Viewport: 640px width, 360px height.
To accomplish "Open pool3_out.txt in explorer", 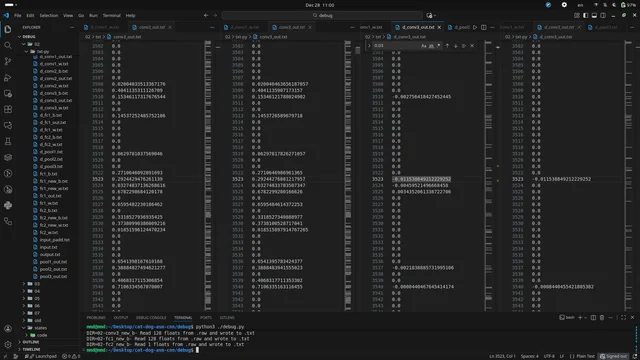I will pos(53,276).
